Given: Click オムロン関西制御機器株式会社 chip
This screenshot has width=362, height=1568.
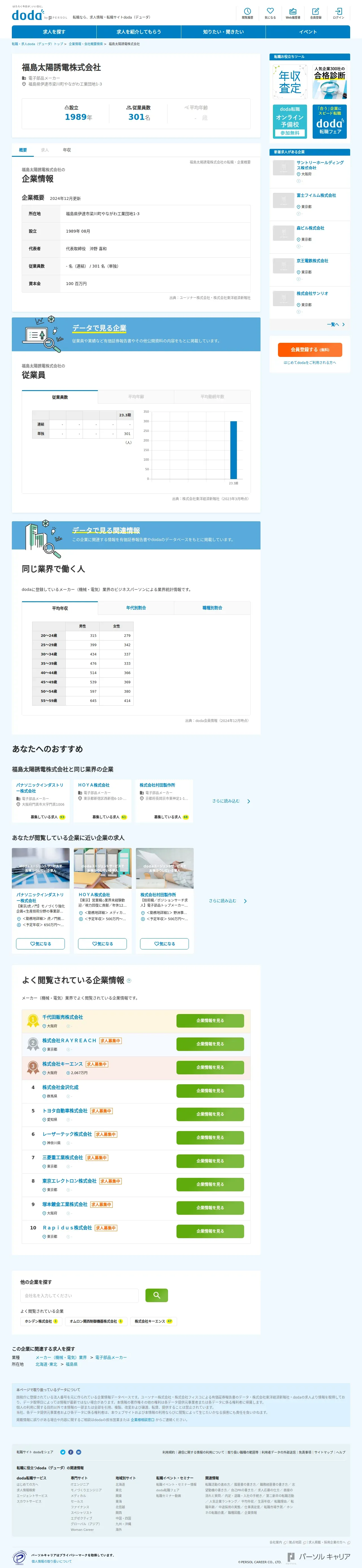Looking at the screenshot, I should tap(96, 1322).
